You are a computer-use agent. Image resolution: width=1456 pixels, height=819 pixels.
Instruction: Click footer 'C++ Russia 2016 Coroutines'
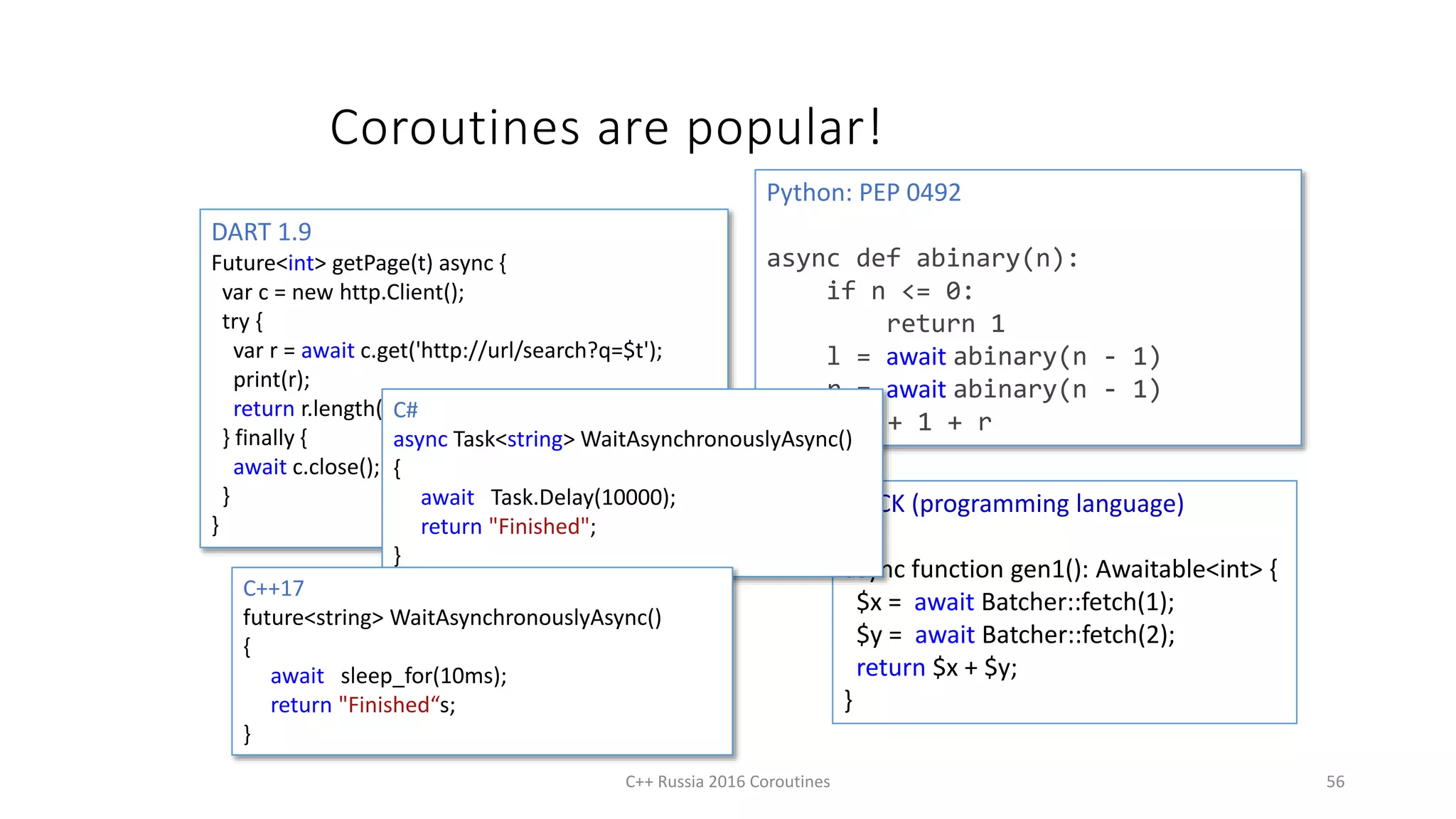coord(727,782)
